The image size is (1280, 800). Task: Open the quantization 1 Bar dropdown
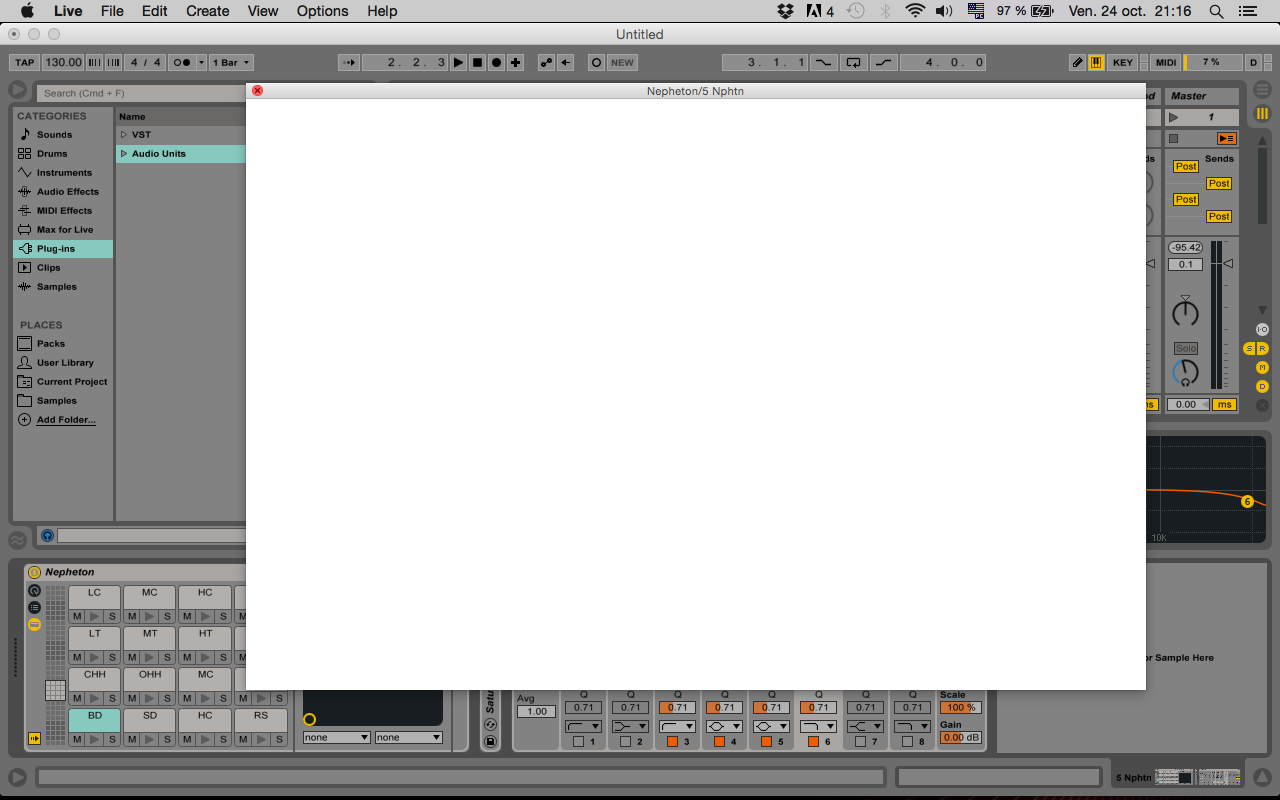click(231, 62)
